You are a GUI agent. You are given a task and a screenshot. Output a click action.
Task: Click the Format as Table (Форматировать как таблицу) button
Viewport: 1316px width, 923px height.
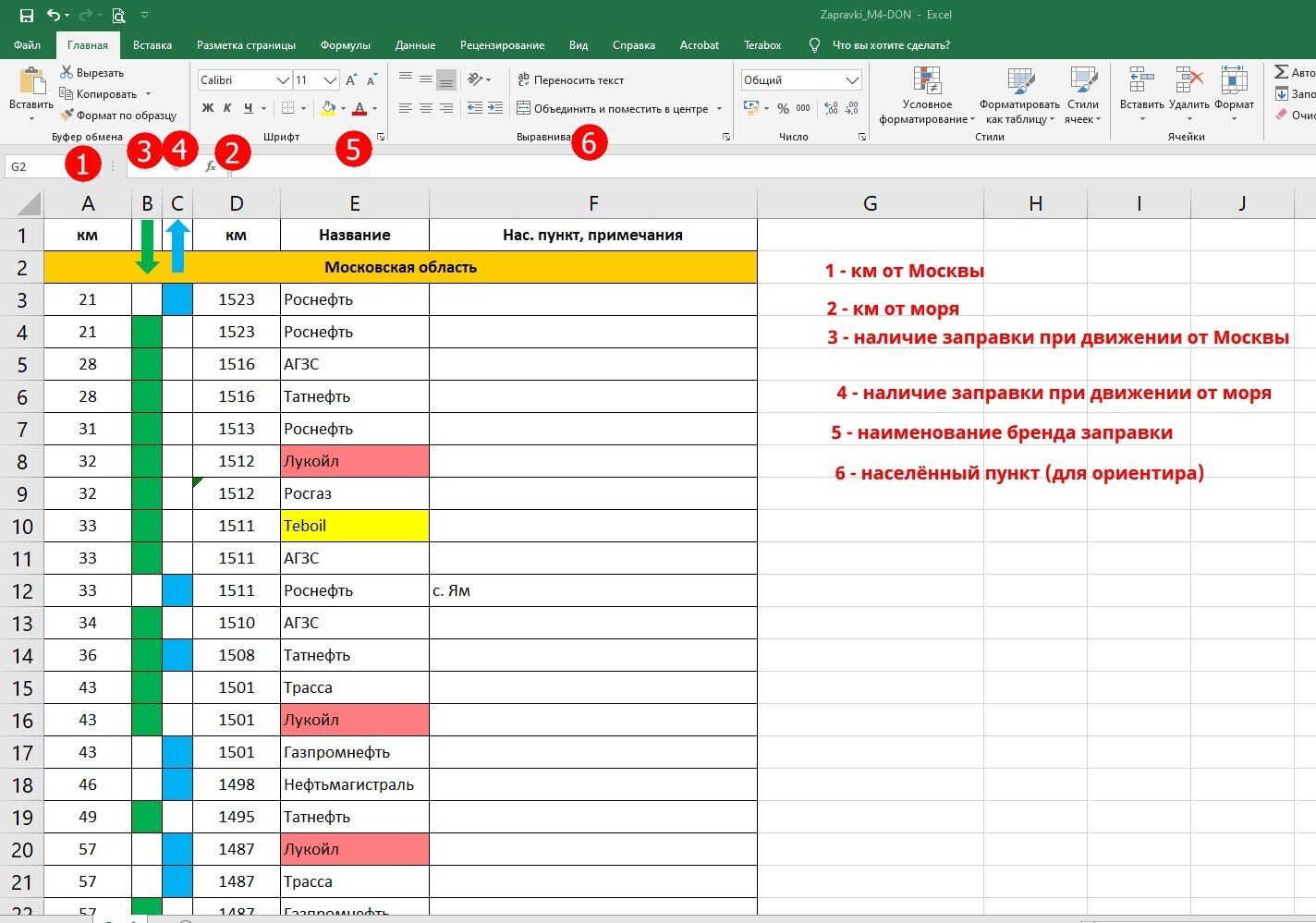[1019, 95]
